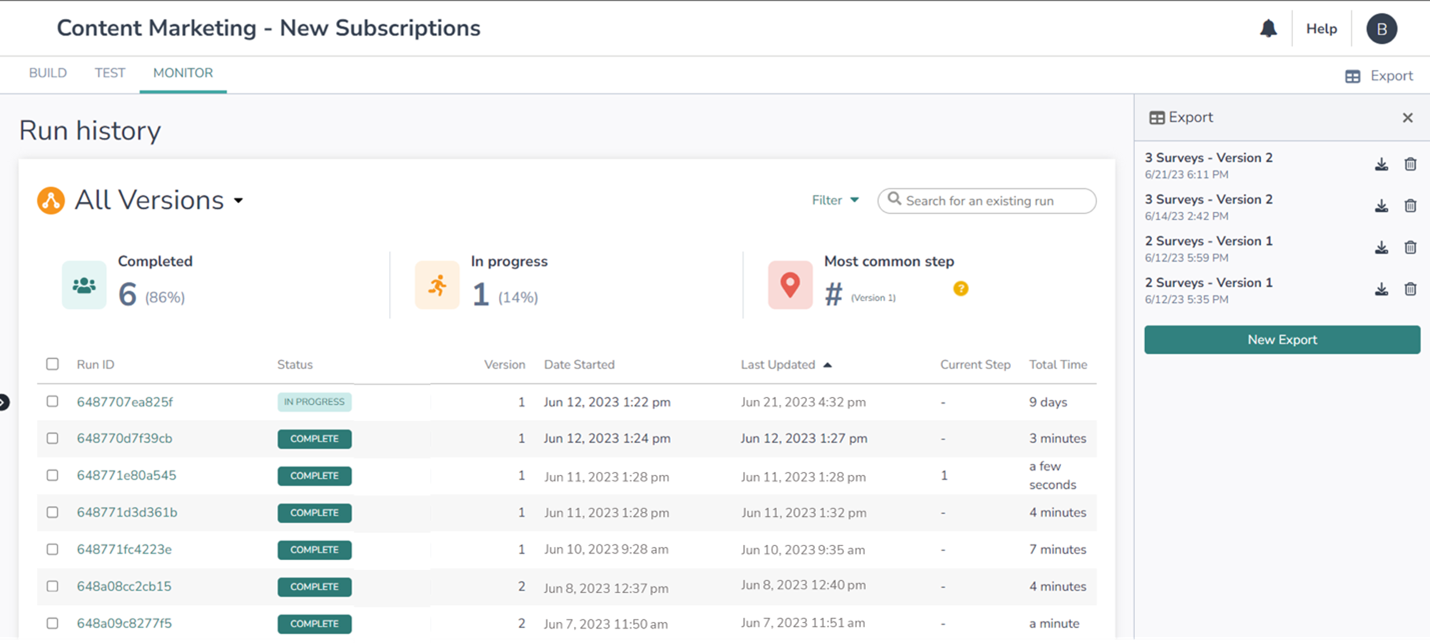
Task: Check the box for run 648a09c8277f5
Action: pyautogui.click(x=53, y=624)
